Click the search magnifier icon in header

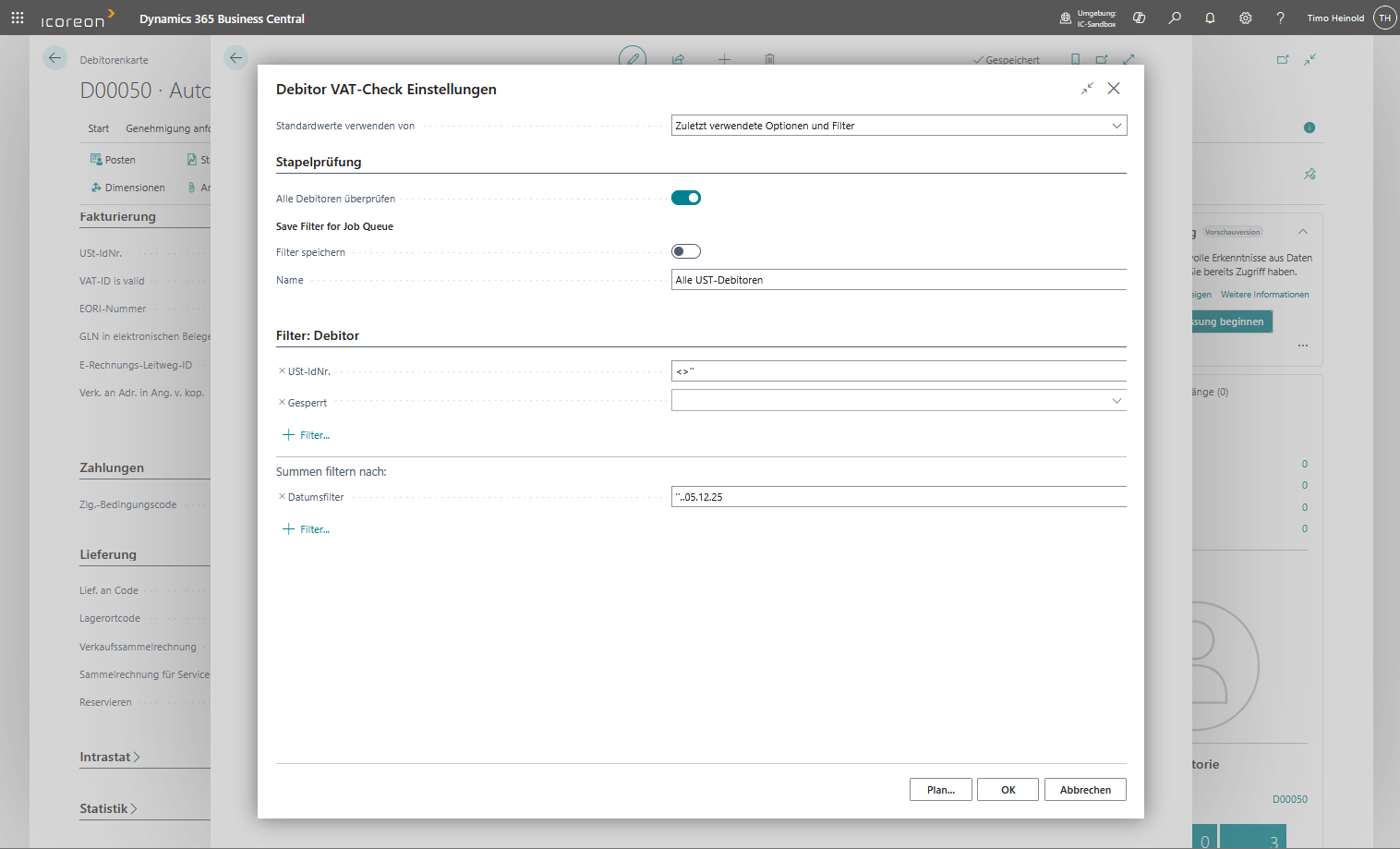pyautogui.click(x=1175, y=18)
